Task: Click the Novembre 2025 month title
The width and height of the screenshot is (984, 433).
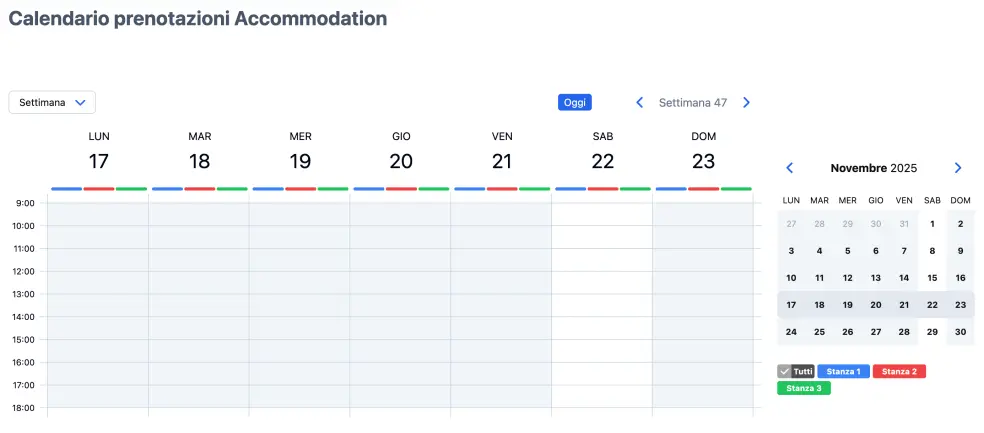Action: click(873, 168)
